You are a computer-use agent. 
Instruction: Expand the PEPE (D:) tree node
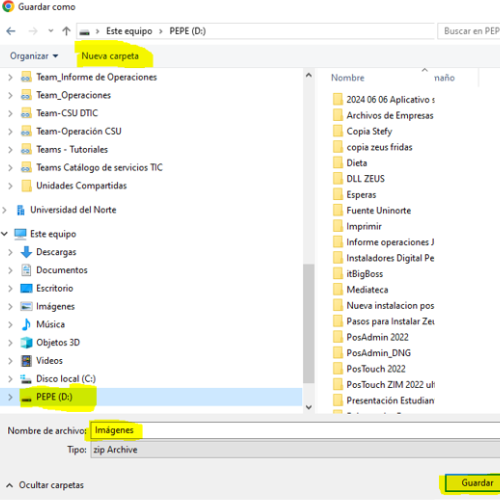point(10,397)
